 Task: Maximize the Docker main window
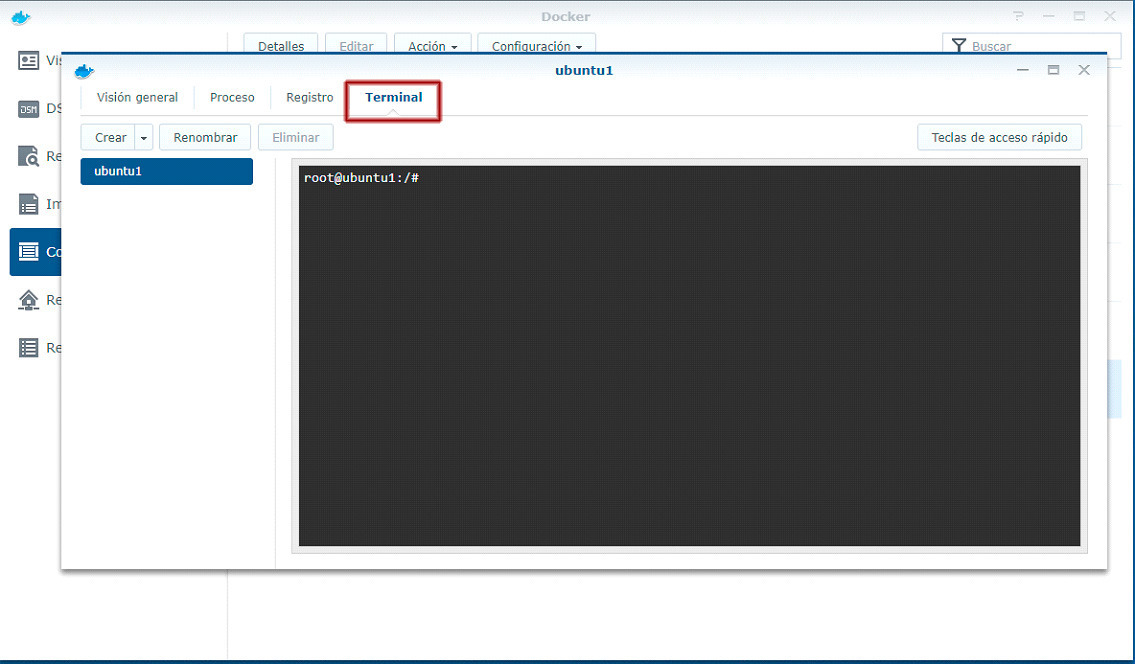pyautogui.click(x=1079, y=16)
